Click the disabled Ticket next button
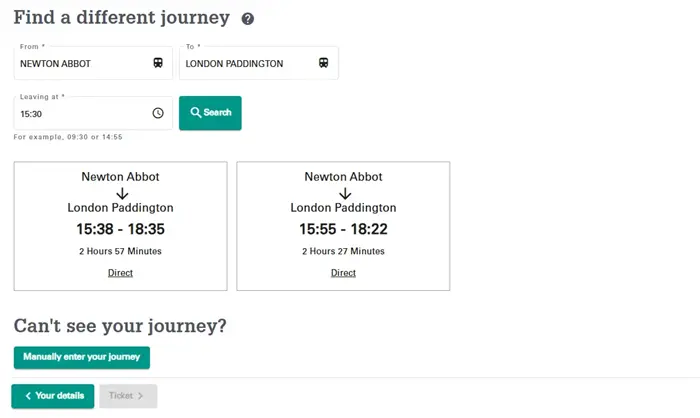The height and width of the screenshot is (418, 700). (128, 396)
